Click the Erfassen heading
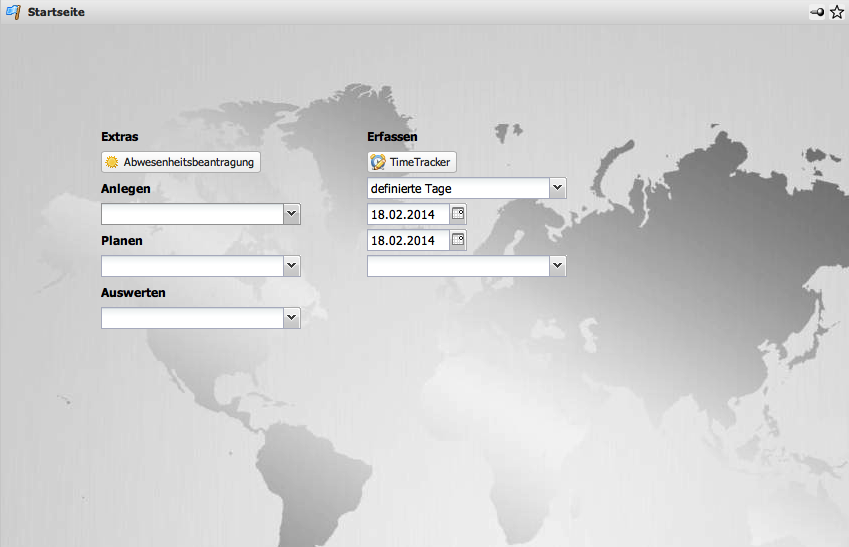Screen dimensions: 849x547 click(393, 136)
